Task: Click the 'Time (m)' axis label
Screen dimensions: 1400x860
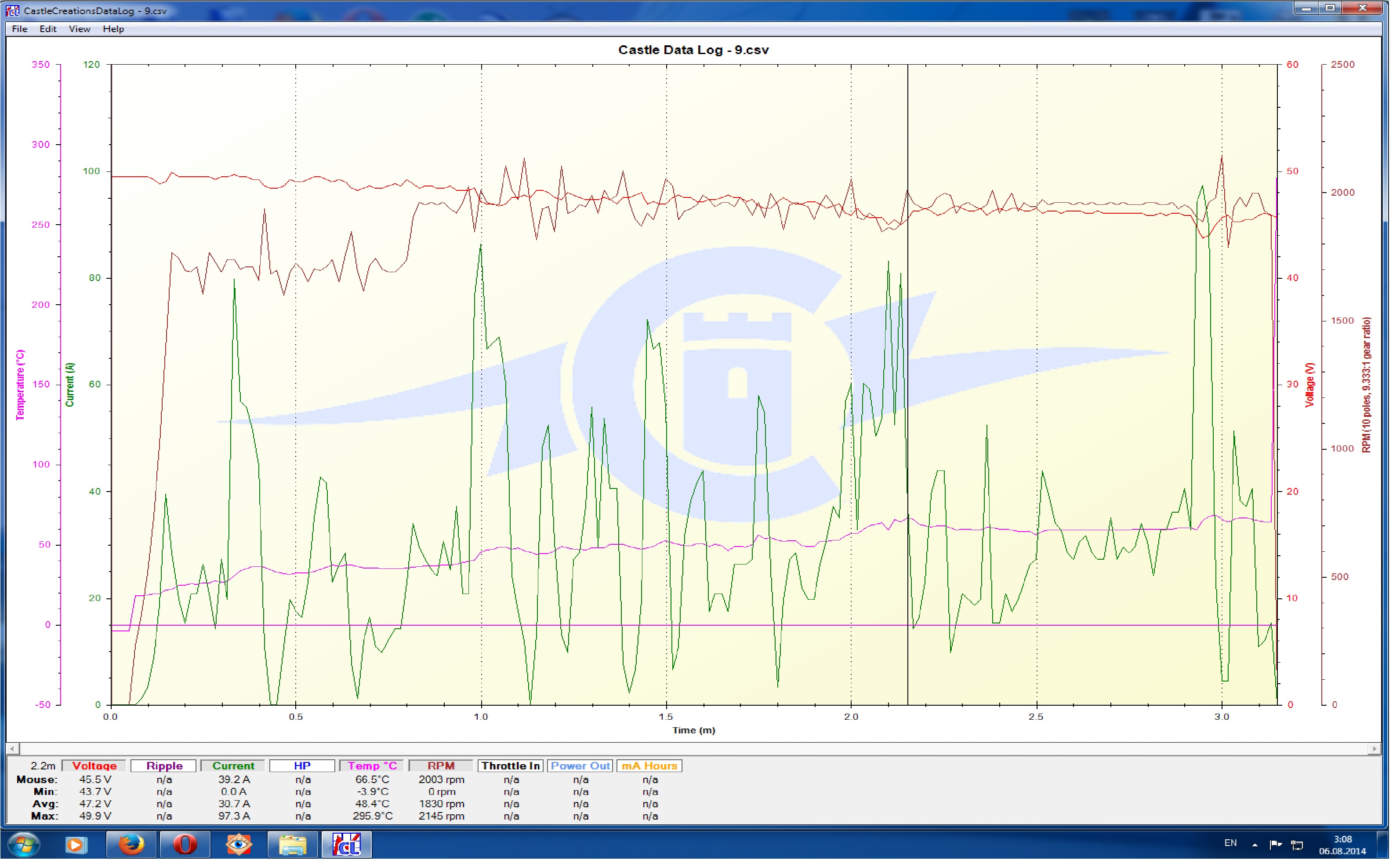Action: point(693,730)
